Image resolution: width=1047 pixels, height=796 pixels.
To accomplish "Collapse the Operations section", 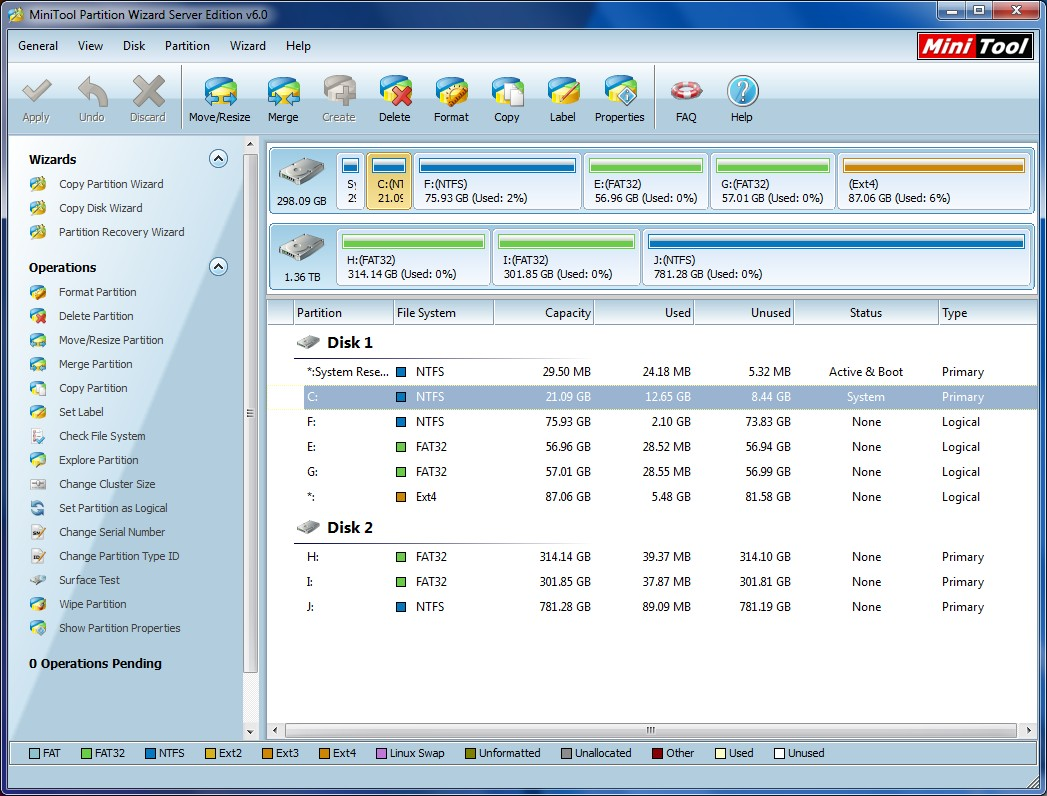I will pyautogui.click(x=218, y=266).
